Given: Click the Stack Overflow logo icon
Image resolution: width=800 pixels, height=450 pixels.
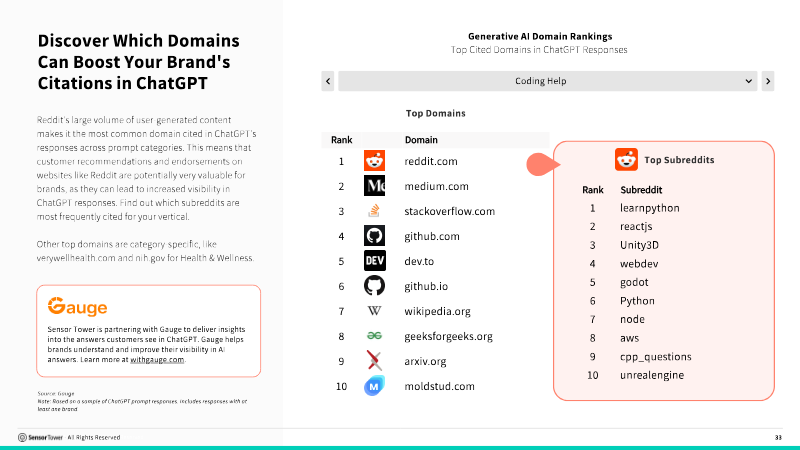Looking at the screenshot, I should (x=374, y=211).
